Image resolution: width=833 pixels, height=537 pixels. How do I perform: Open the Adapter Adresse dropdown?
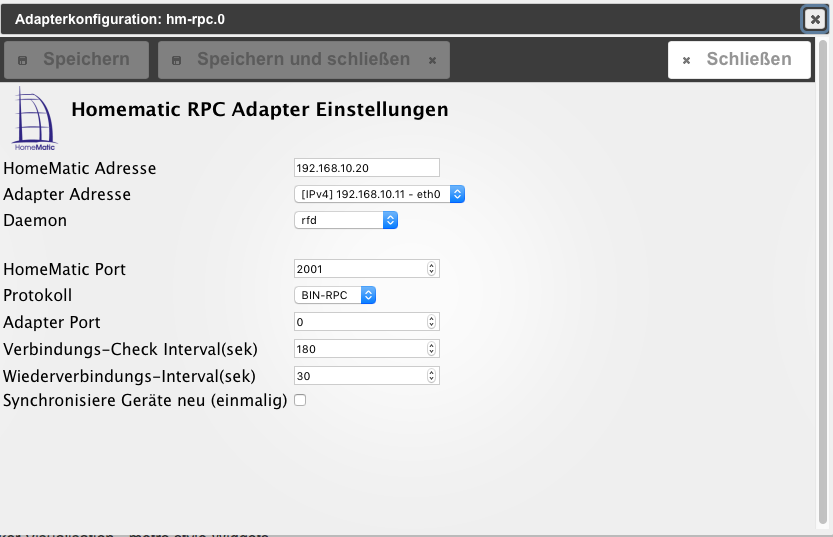[379, 194]
